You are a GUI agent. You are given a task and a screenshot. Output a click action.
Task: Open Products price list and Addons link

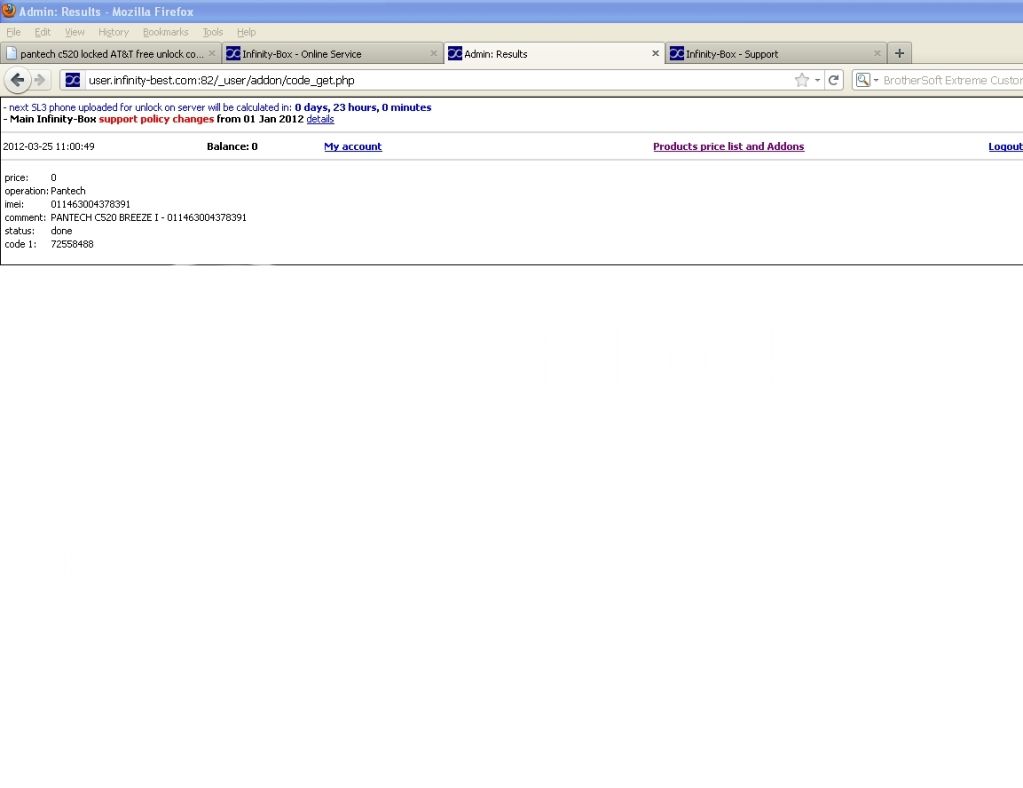click(728, 147)
